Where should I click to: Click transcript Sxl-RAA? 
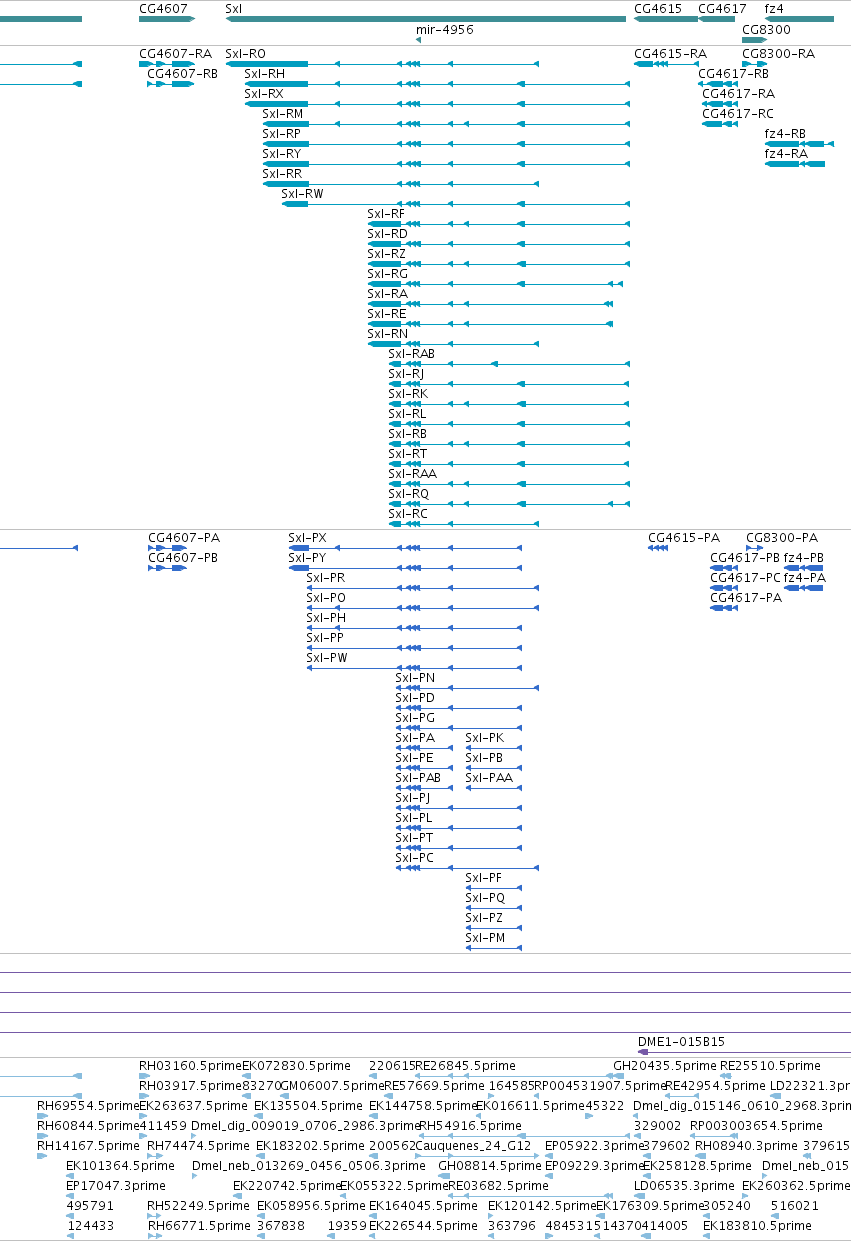412,473
